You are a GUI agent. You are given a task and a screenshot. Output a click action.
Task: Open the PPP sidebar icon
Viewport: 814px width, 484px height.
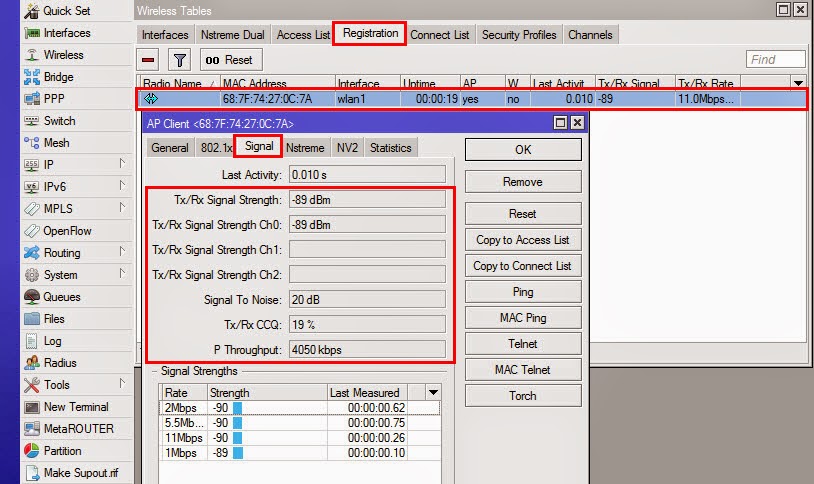[32, 99]
